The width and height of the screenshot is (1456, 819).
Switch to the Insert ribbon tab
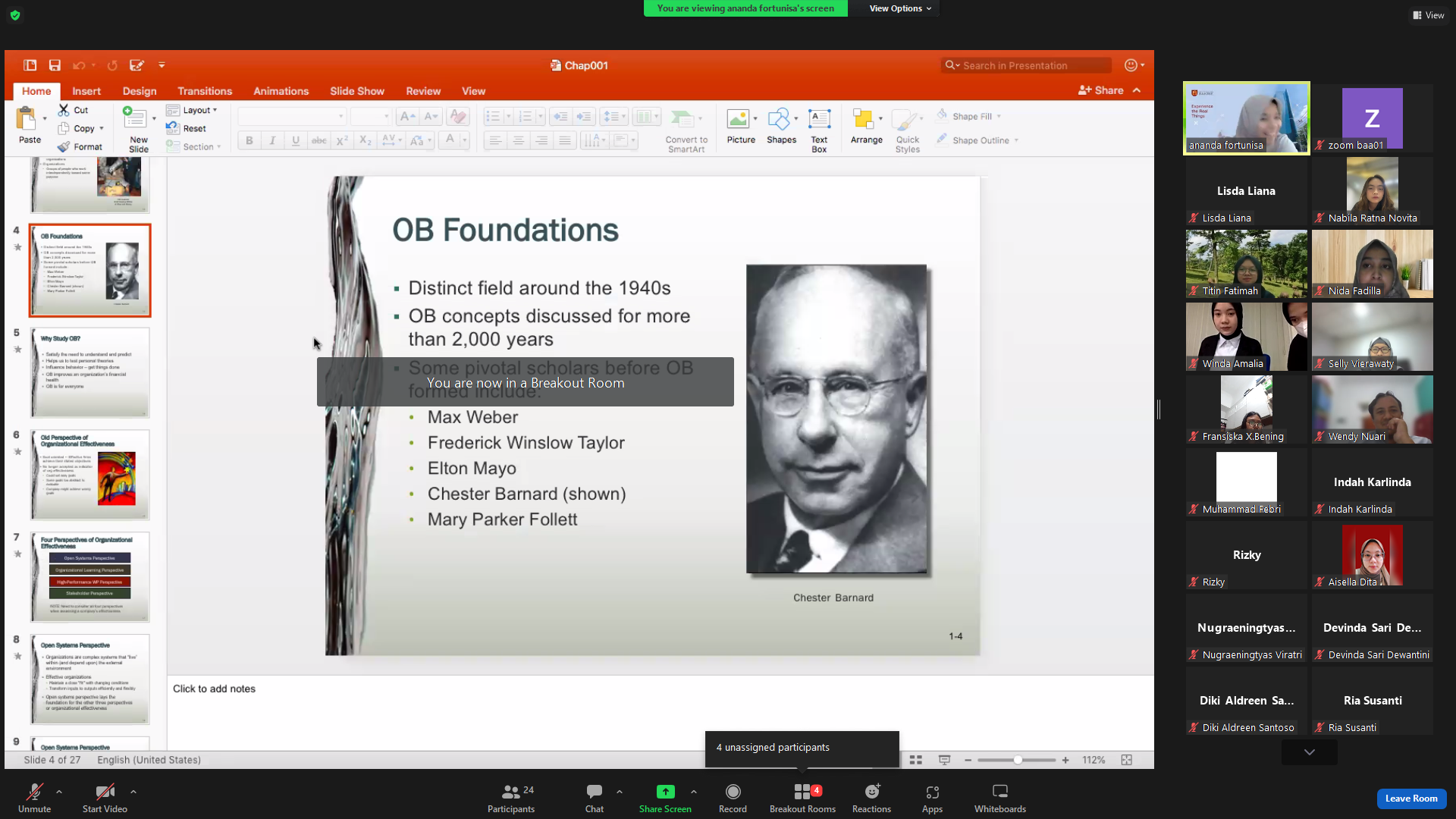[86, 91]
